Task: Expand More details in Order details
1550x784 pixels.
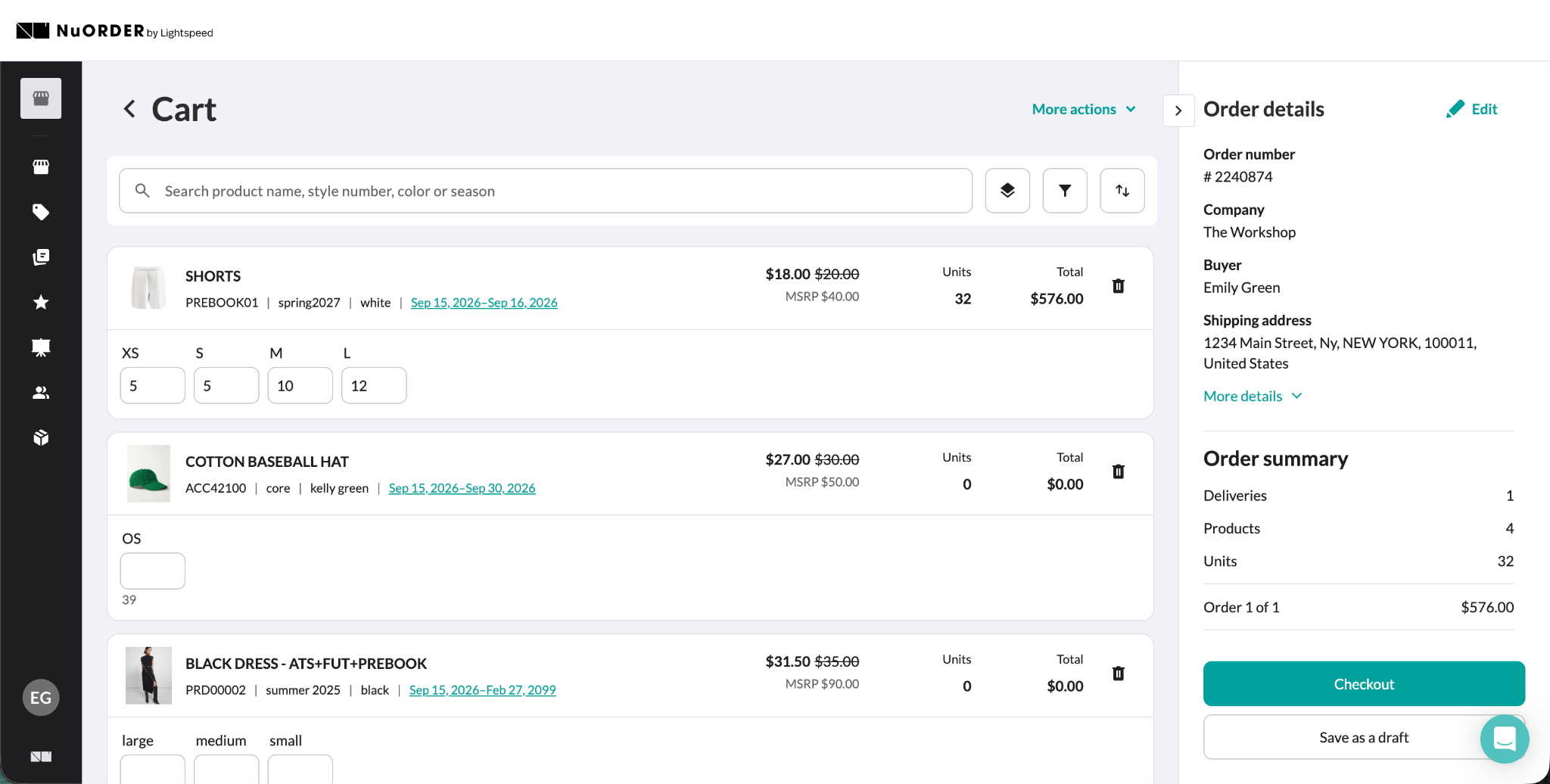Action: coord(1253,396)
